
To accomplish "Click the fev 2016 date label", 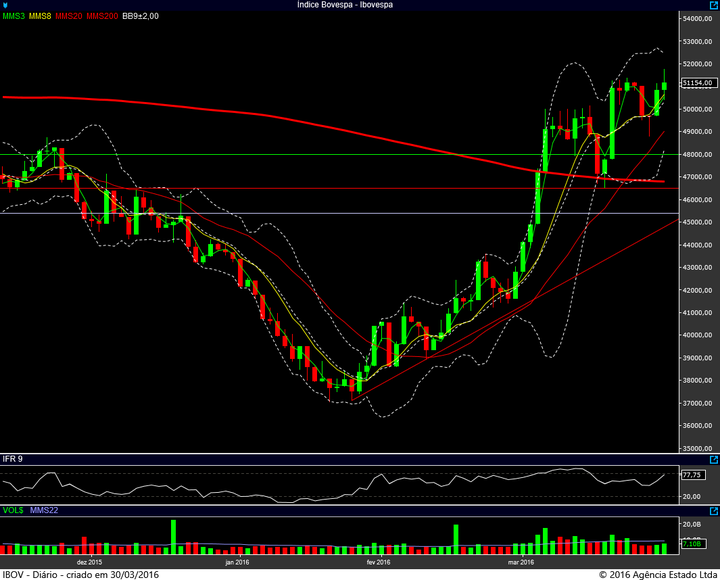I will tap(378, 562).
